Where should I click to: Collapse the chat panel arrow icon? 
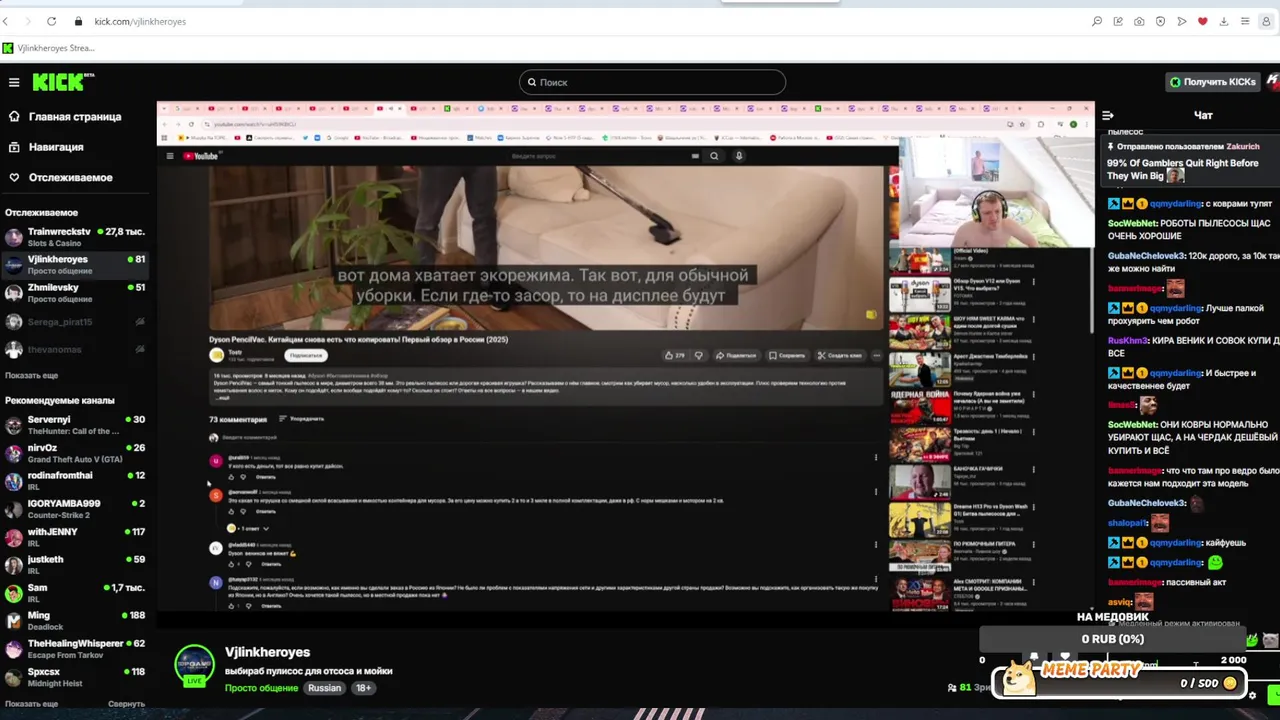pyautogui.click(x=1108, y=116)
